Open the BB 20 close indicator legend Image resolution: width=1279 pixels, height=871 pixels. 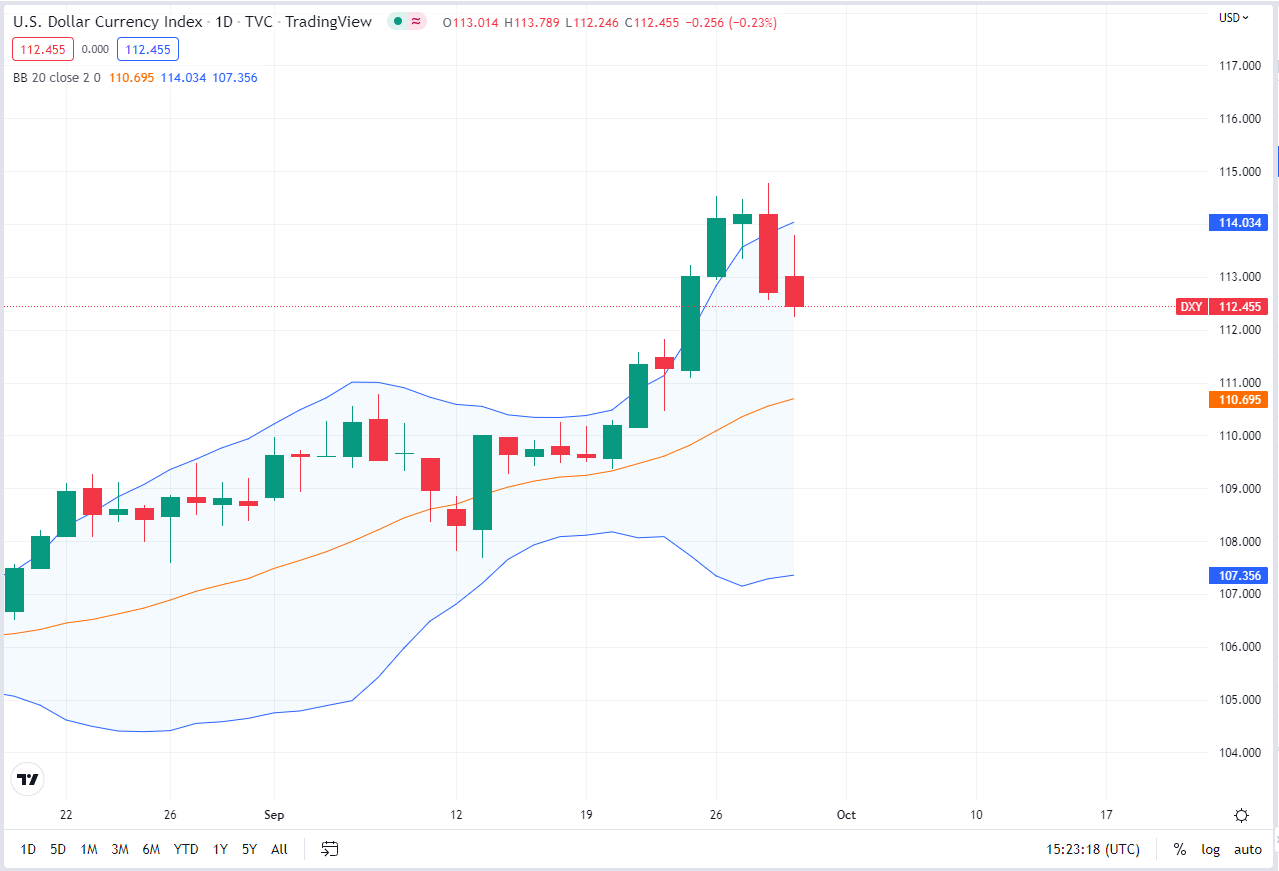click(57, 77)
